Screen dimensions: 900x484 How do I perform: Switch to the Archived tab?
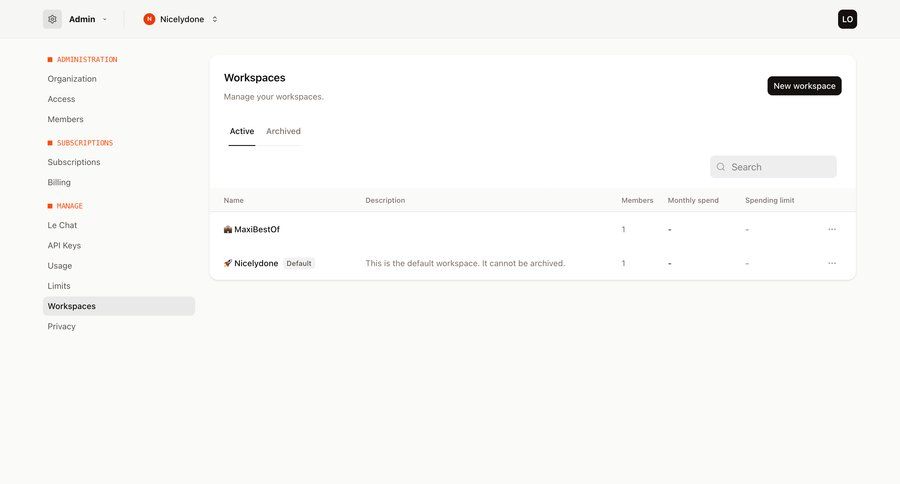[x=283, y=131]
